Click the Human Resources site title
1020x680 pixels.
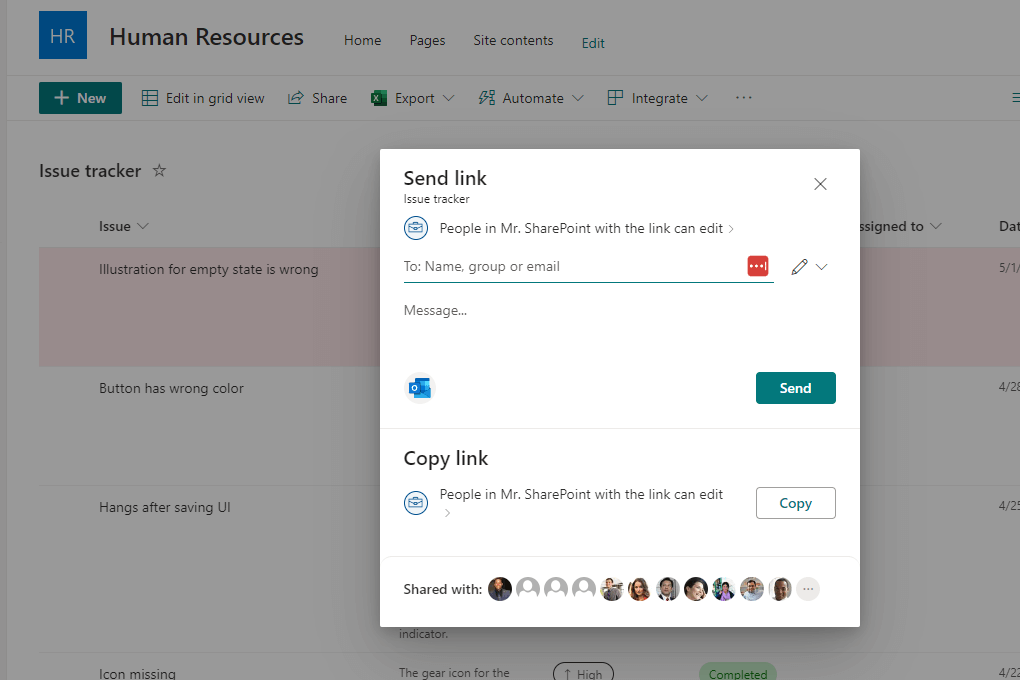tap(206, 37)
